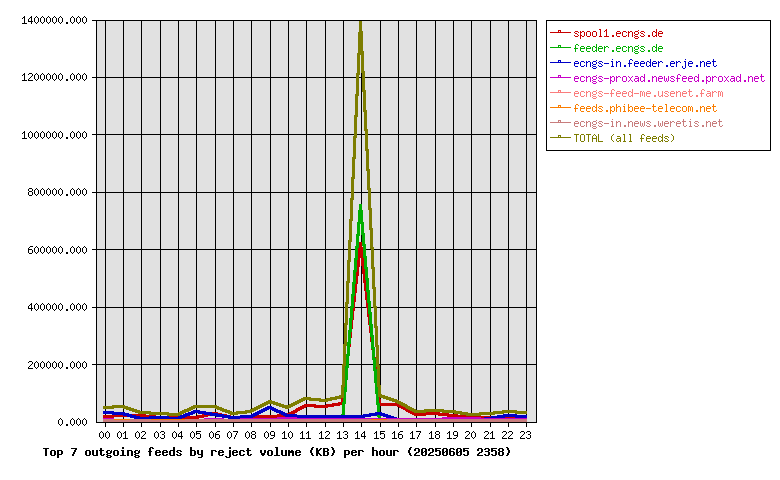Click the spool1.ecngs.de legend label
The height and width of the screenshot is (480, 780).
tap(618, 33)
